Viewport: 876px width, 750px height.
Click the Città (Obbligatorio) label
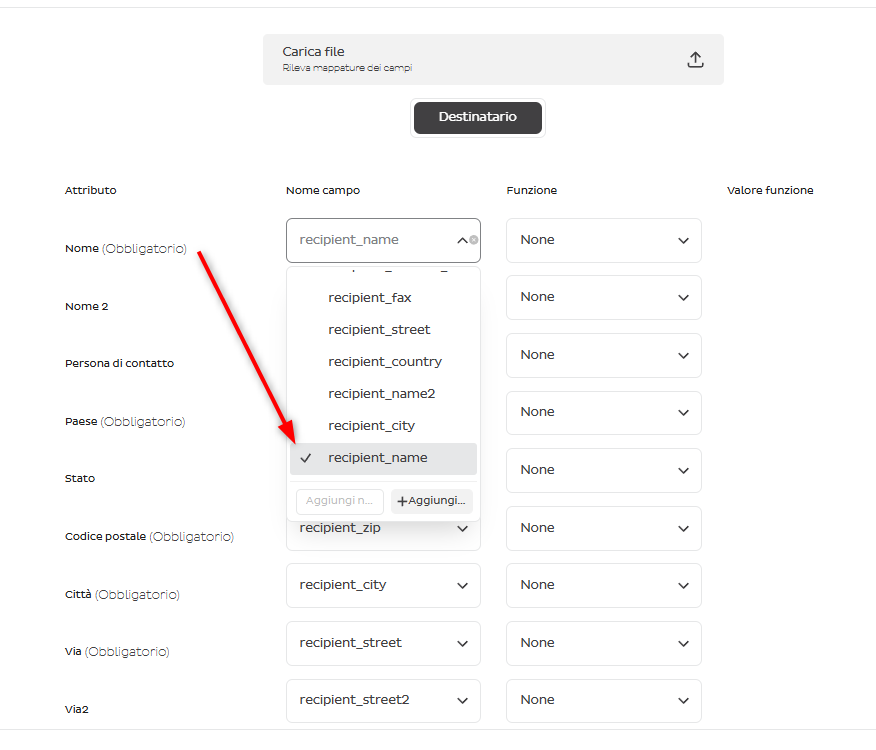coord(122,595)
